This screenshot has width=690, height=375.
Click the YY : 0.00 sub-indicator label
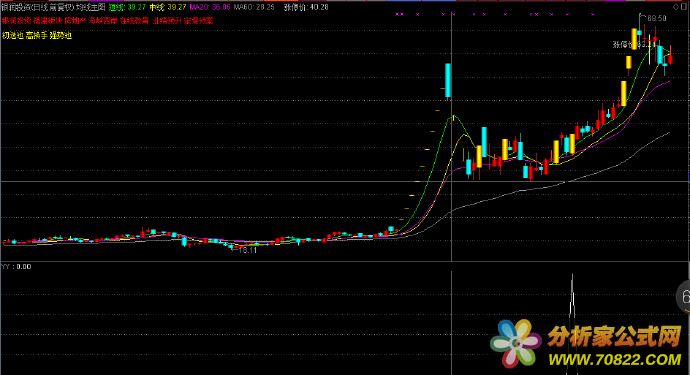click(x=16, y=267)
